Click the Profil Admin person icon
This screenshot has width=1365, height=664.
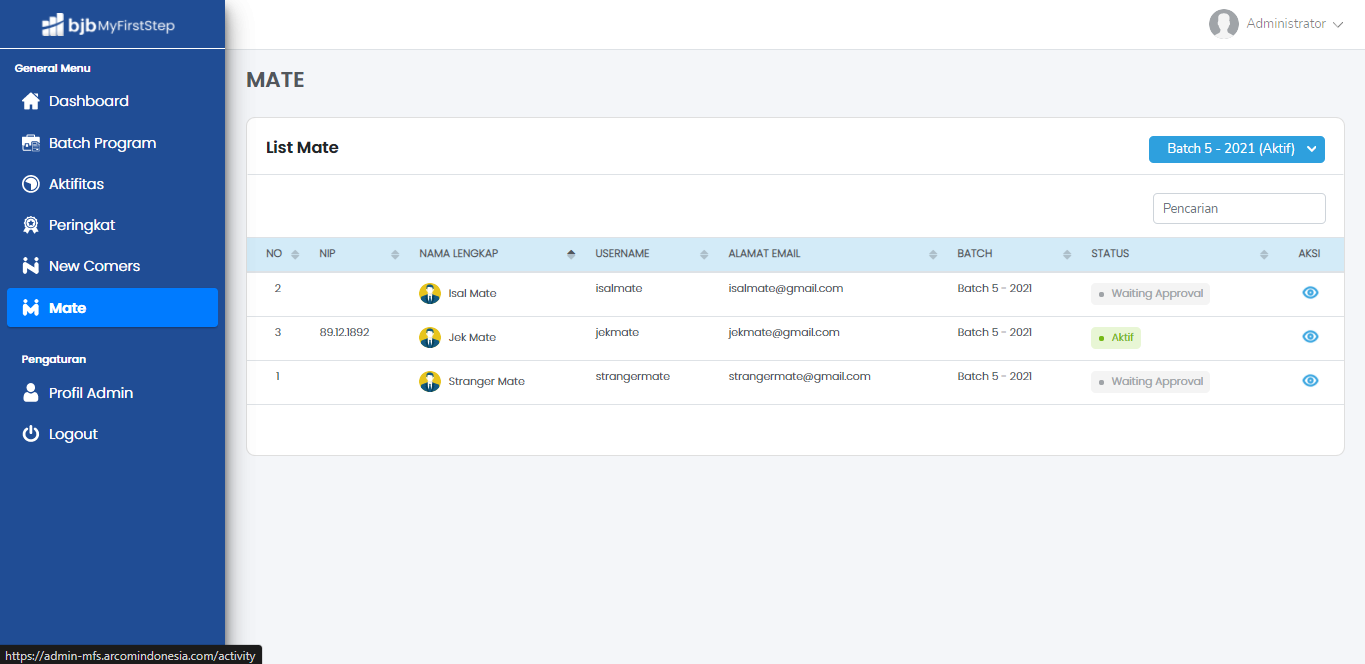[x=31, y=393]
